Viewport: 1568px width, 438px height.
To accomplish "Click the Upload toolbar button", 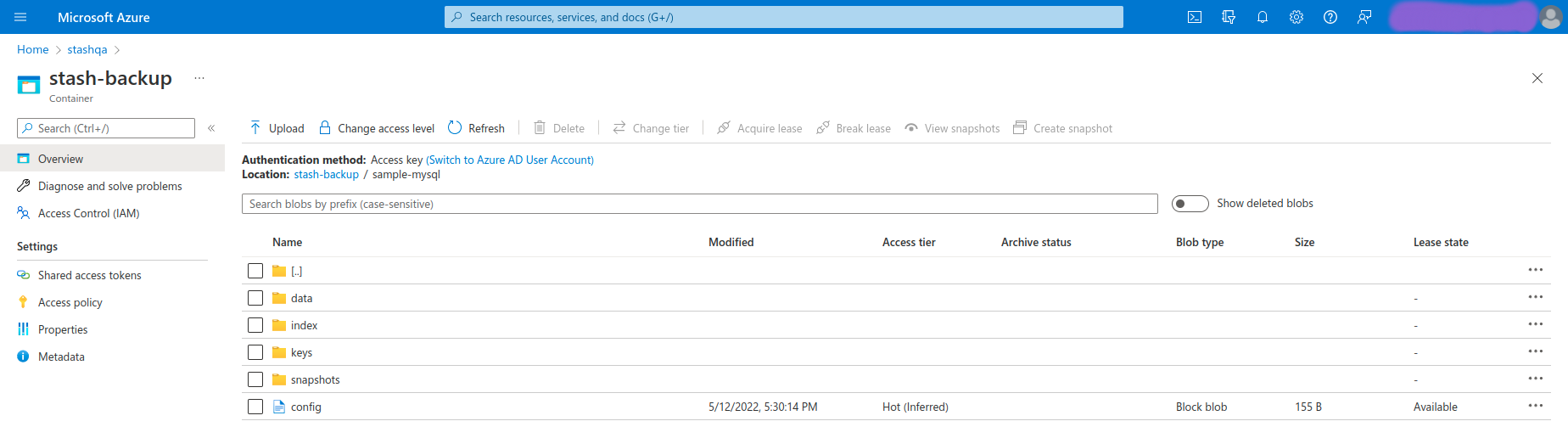I will 277,128.
